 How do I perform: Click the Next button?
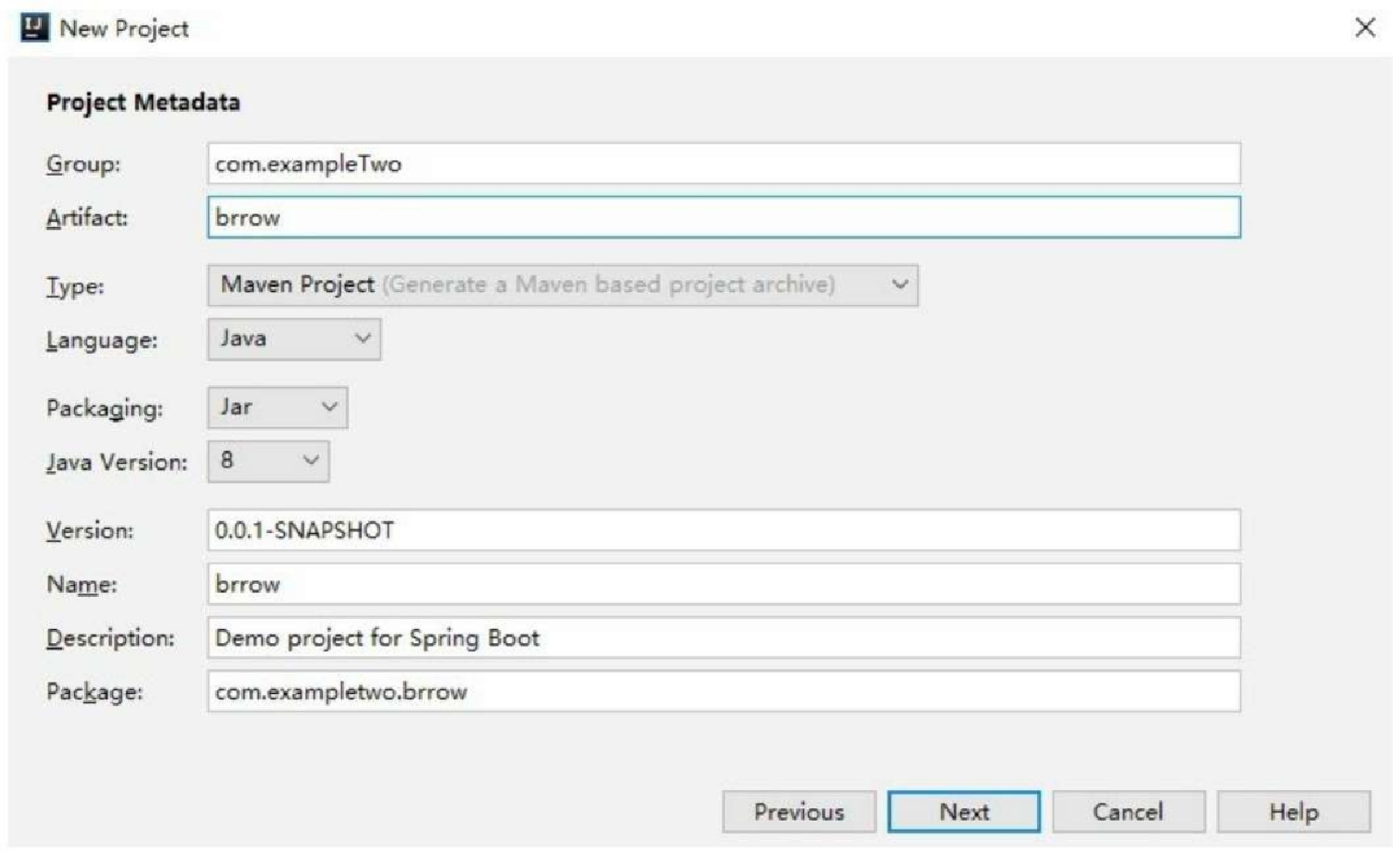coord(964,812)
